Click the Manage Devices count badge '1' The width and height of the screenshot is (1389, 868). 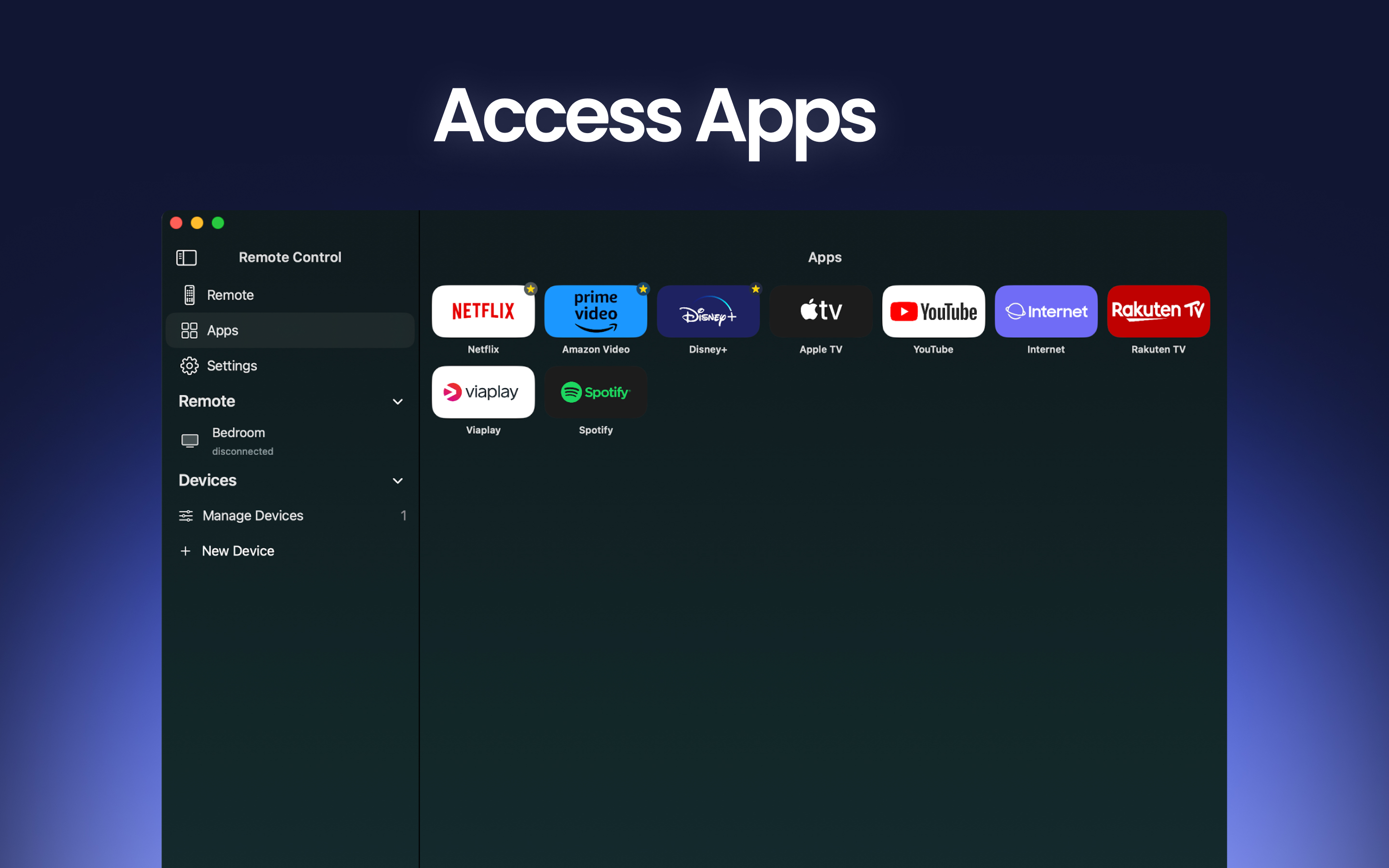(404, 515)
